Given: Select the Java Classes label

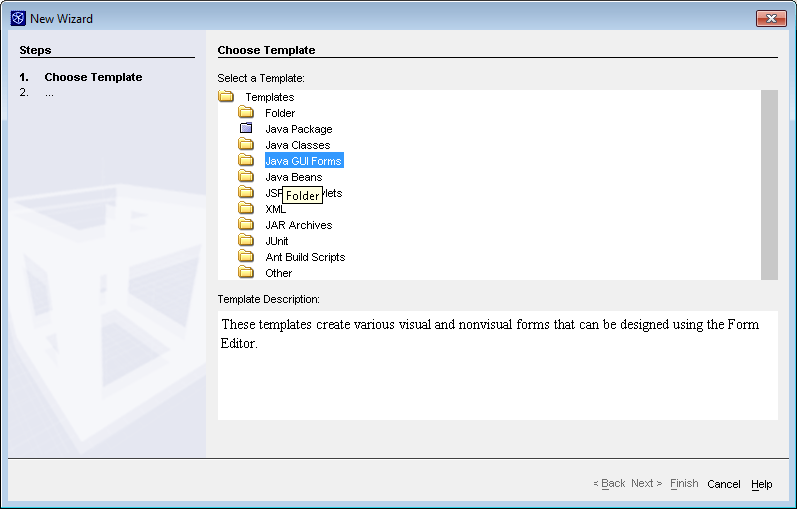Looking at the screenshot, I should click(297, 145).
